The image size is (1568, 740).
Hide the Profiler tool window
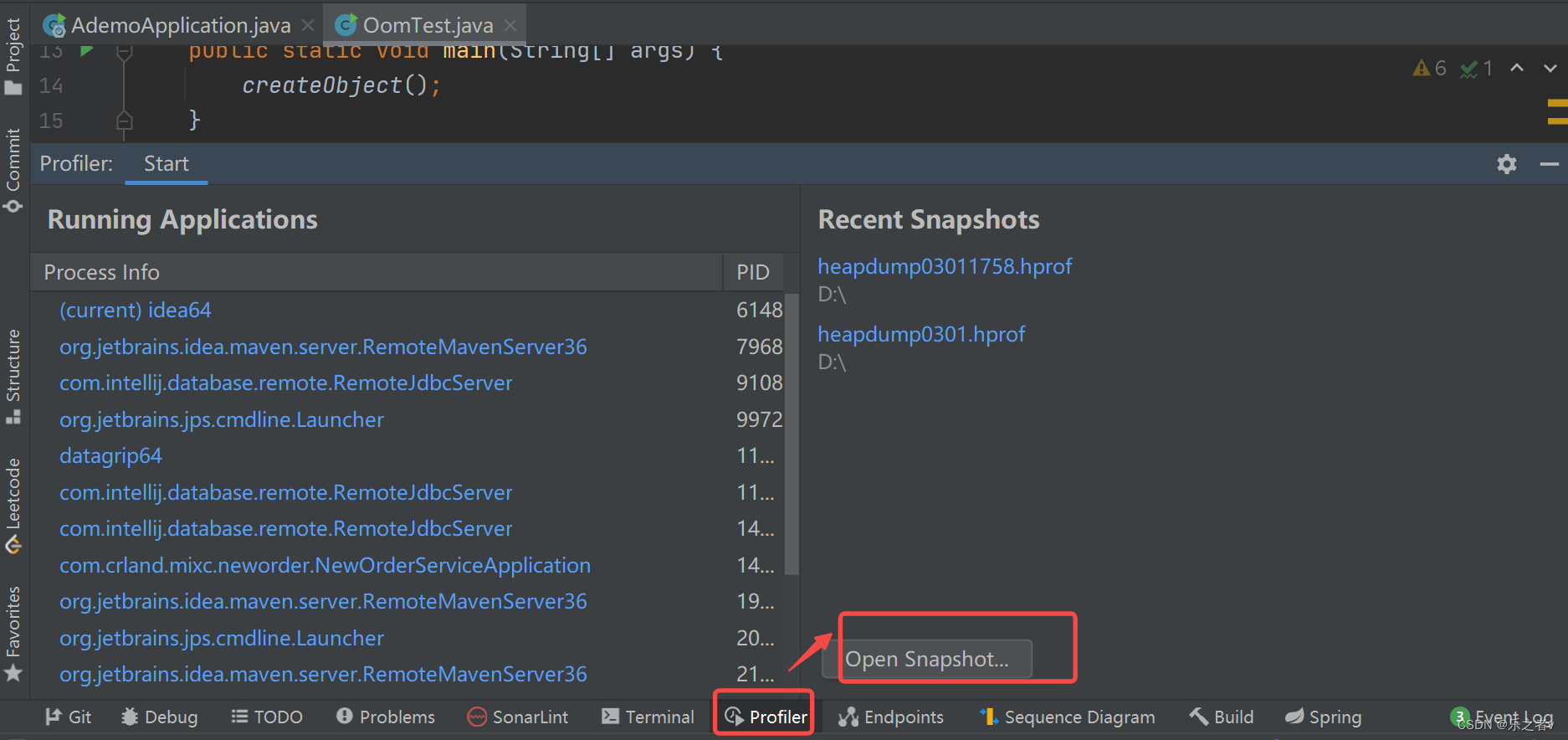1549,164
